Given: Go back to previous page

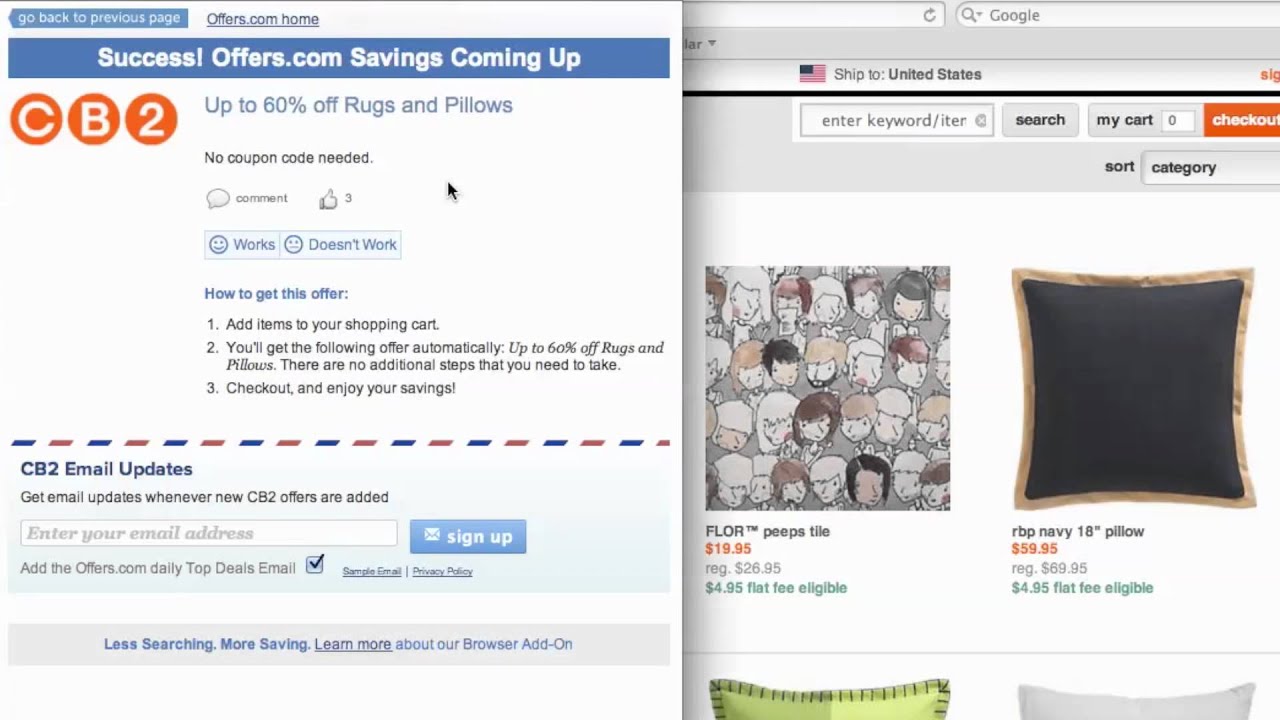Looking at the screenshot, I should [98, 18].
